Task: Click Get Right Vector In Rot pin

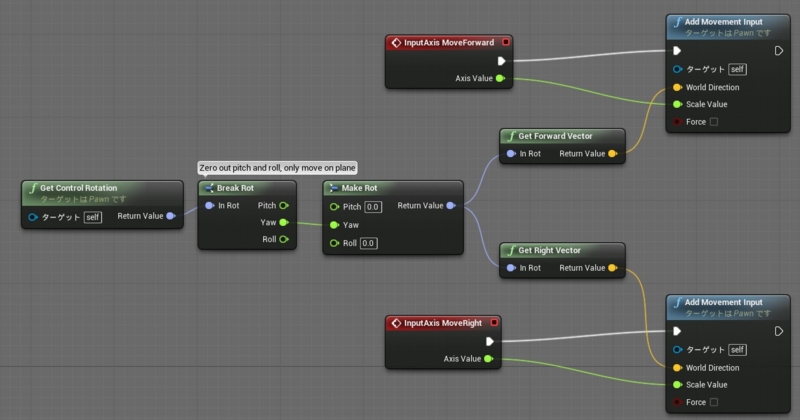Action: tap(511, 268)
